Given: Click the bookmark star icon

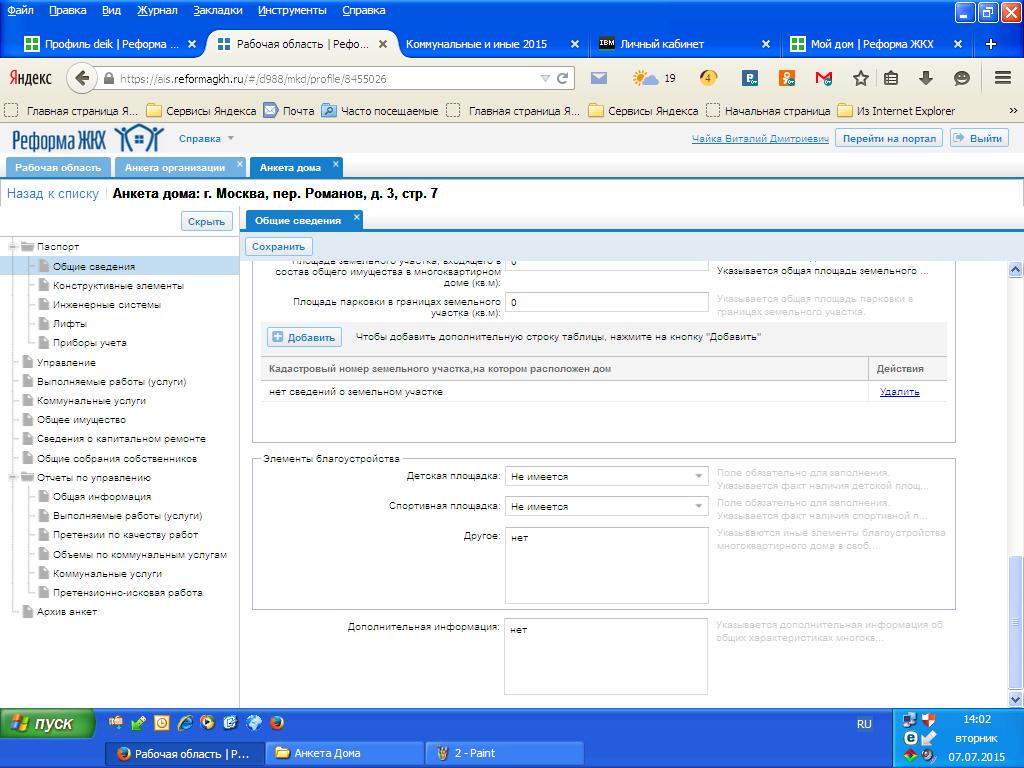Looking at the screenshot, I should coord(861,78).
